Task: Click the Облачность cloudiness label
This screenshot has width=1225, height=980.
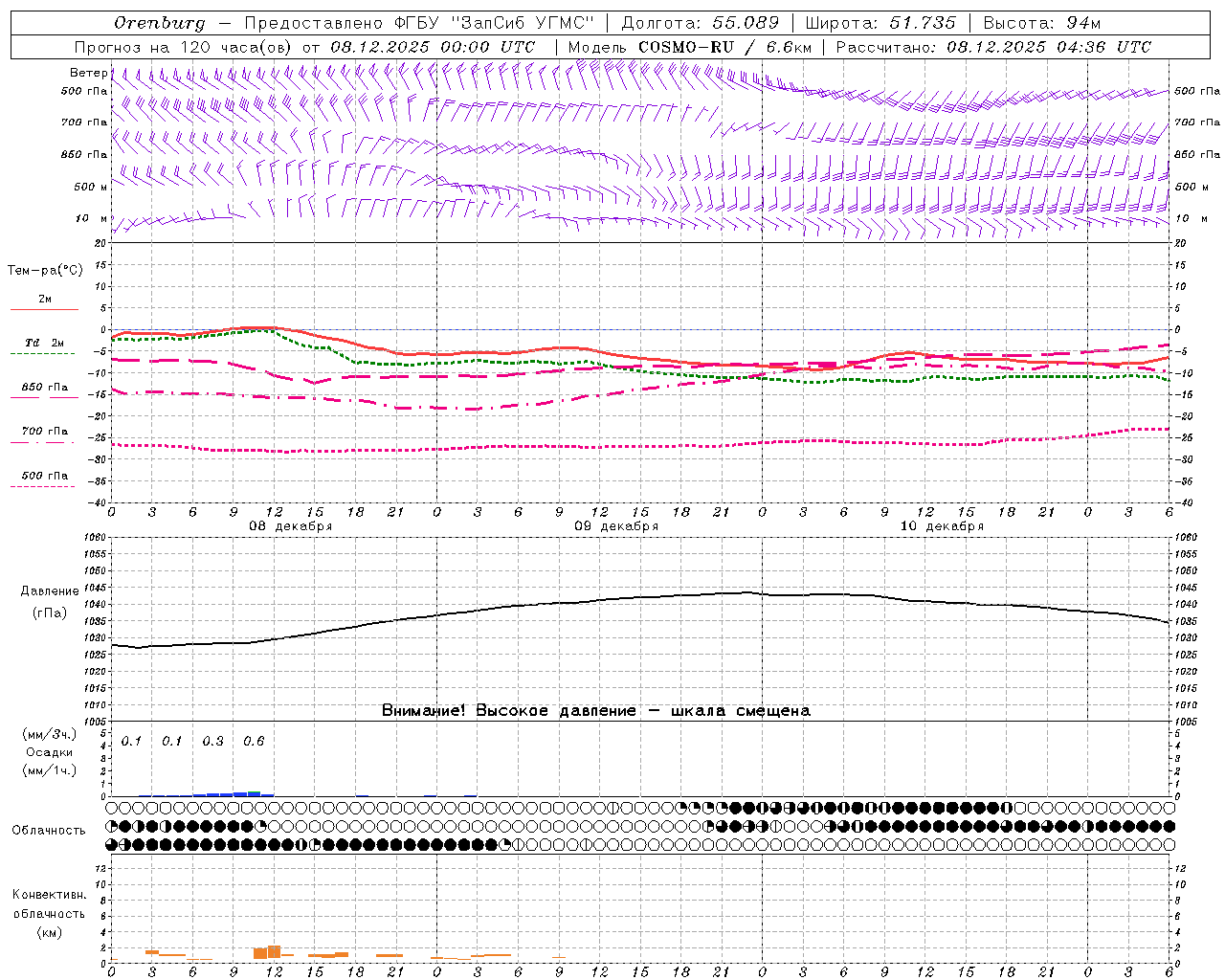Action: pyautogui.click(x=48, y=831)
